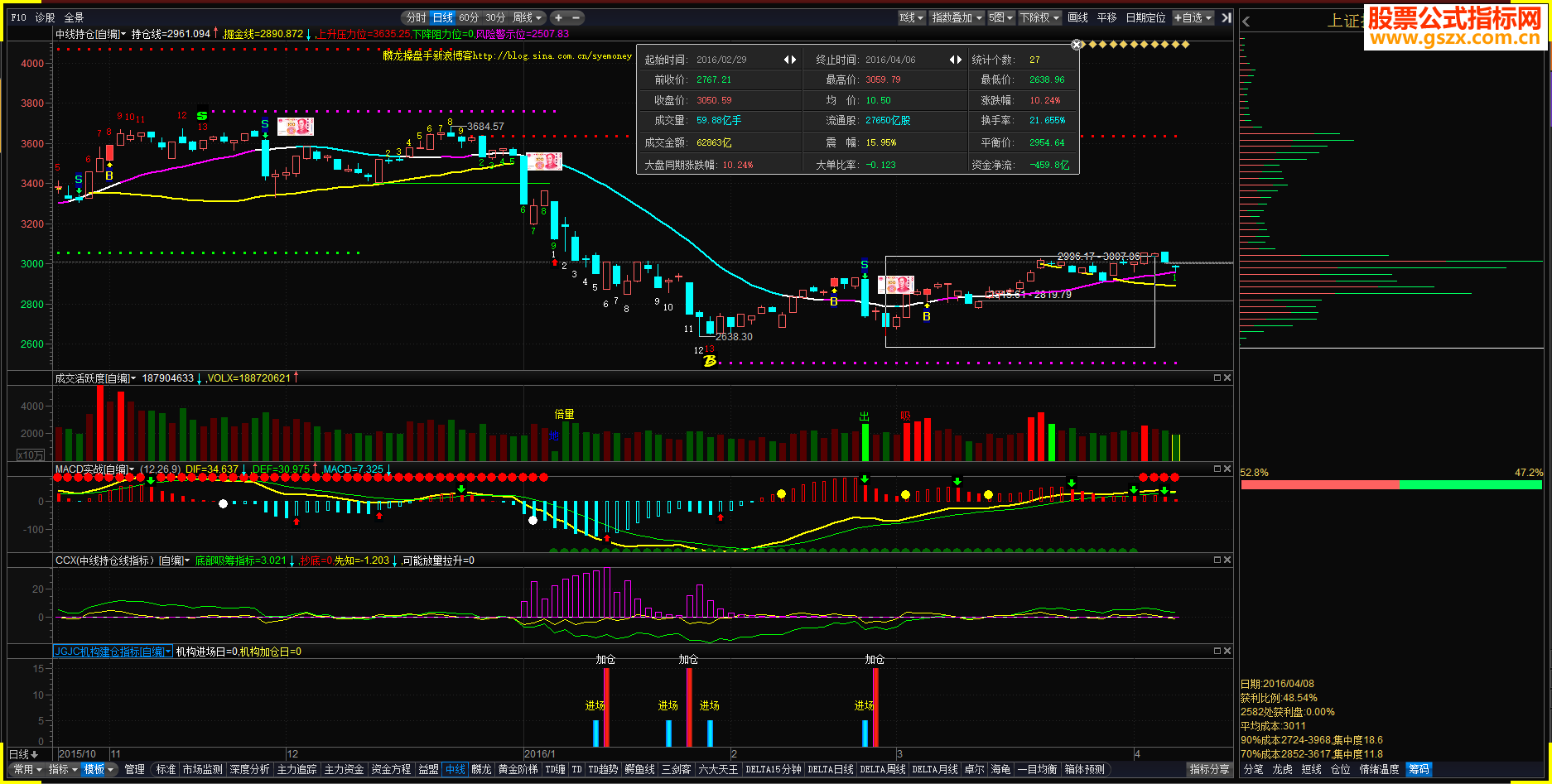
Task: Open 下除权 adjustment dropdown
Action: [1039, 17]
